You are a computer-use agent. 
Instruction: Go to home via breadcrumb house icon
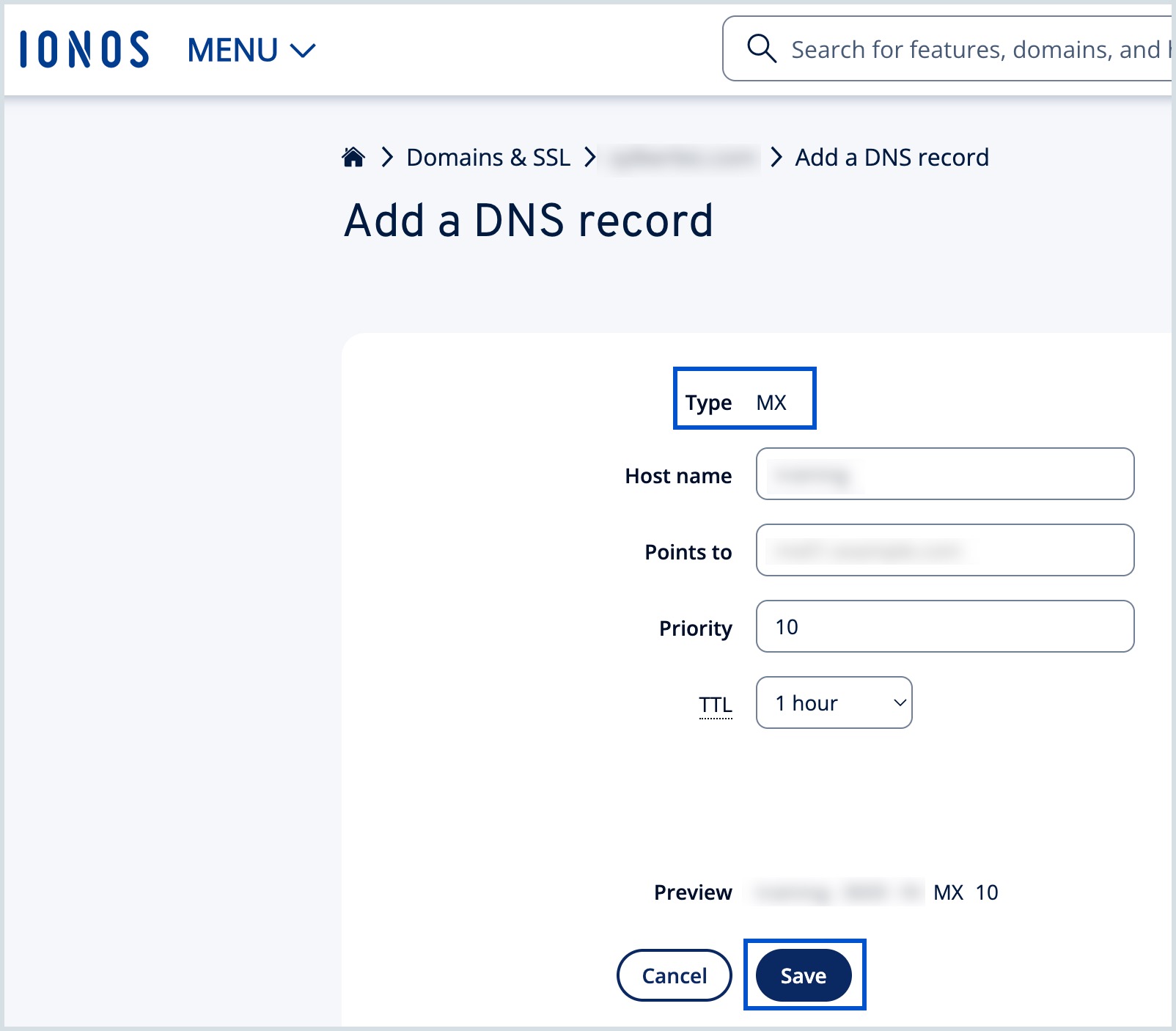click(x=353, y=157)
